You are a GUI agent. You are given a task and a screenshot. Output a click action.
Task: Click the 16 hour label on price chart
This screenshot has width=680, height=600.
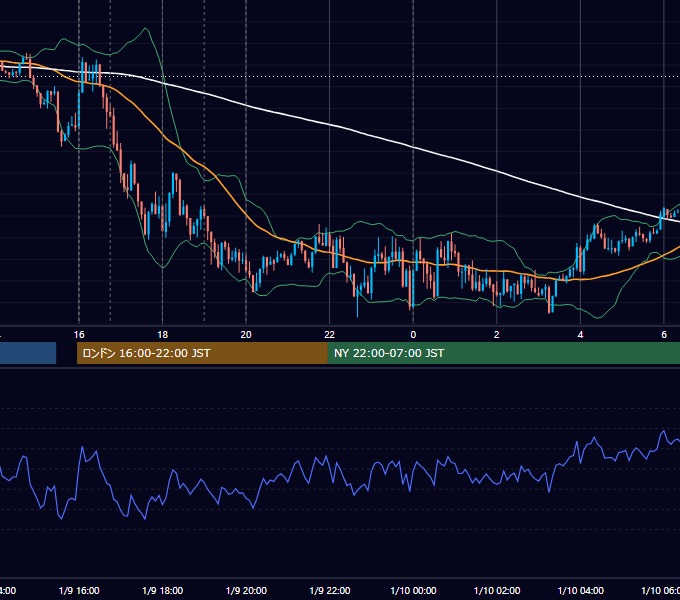coord(79,334)
